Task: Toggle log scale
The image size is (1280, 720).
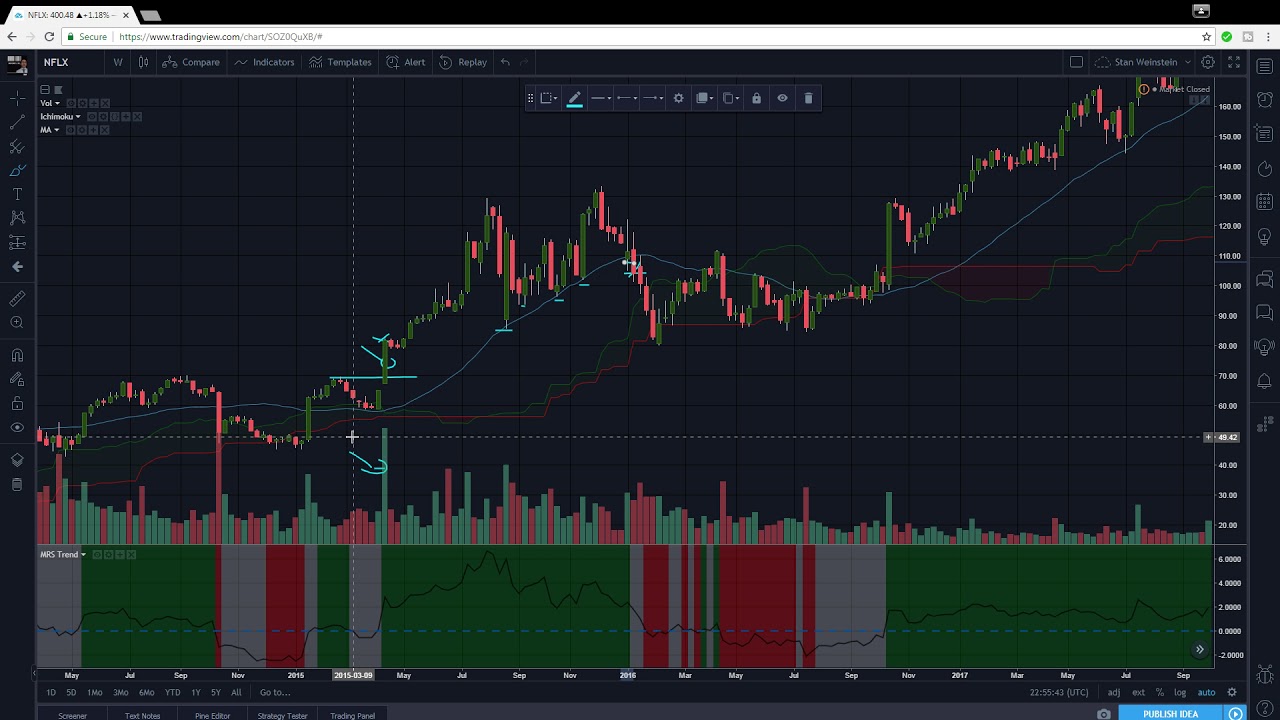Action: (1180, 692)
